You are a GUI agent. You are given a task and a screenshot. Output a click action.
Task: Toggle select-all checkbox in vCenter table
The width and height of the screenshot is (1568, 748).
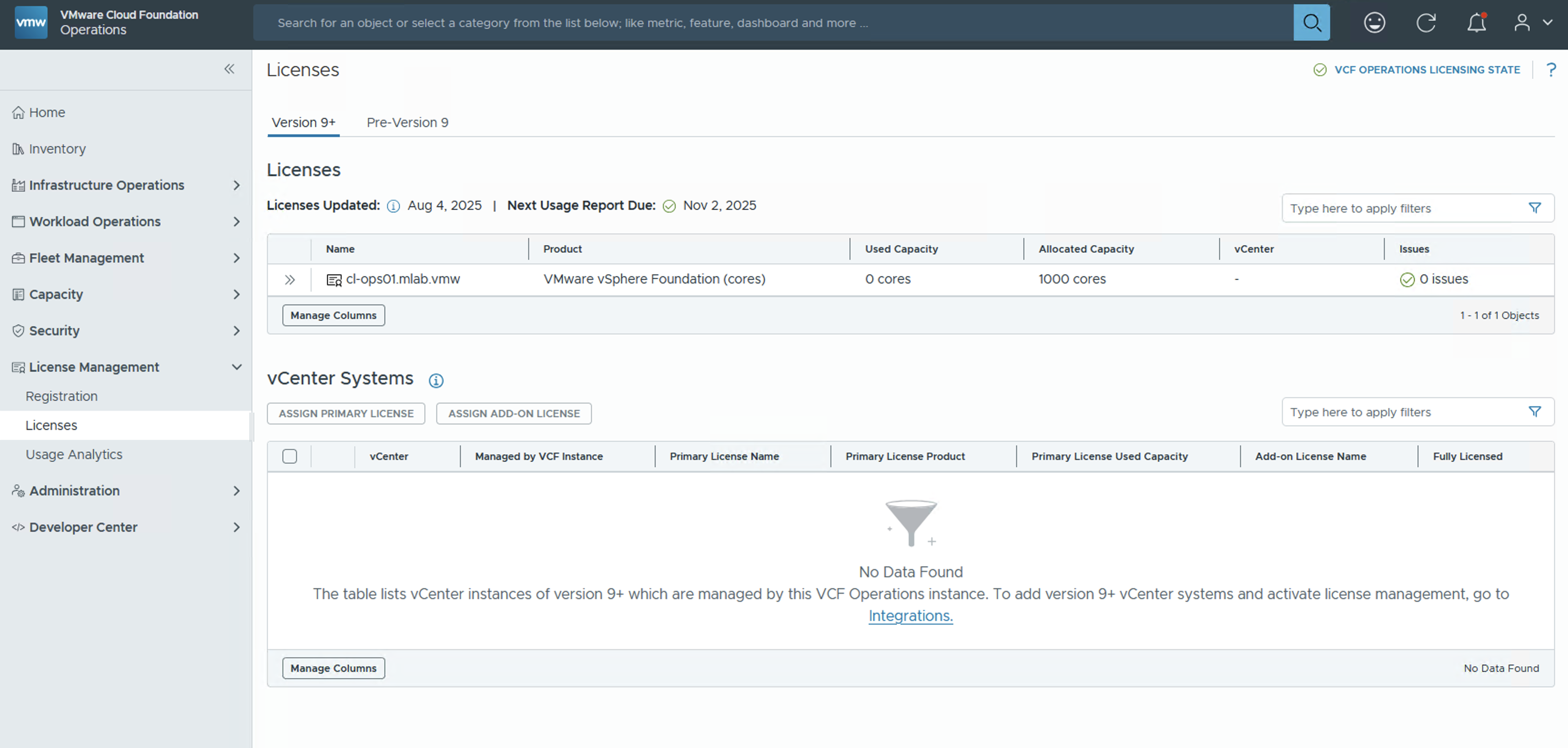(290, 456)
